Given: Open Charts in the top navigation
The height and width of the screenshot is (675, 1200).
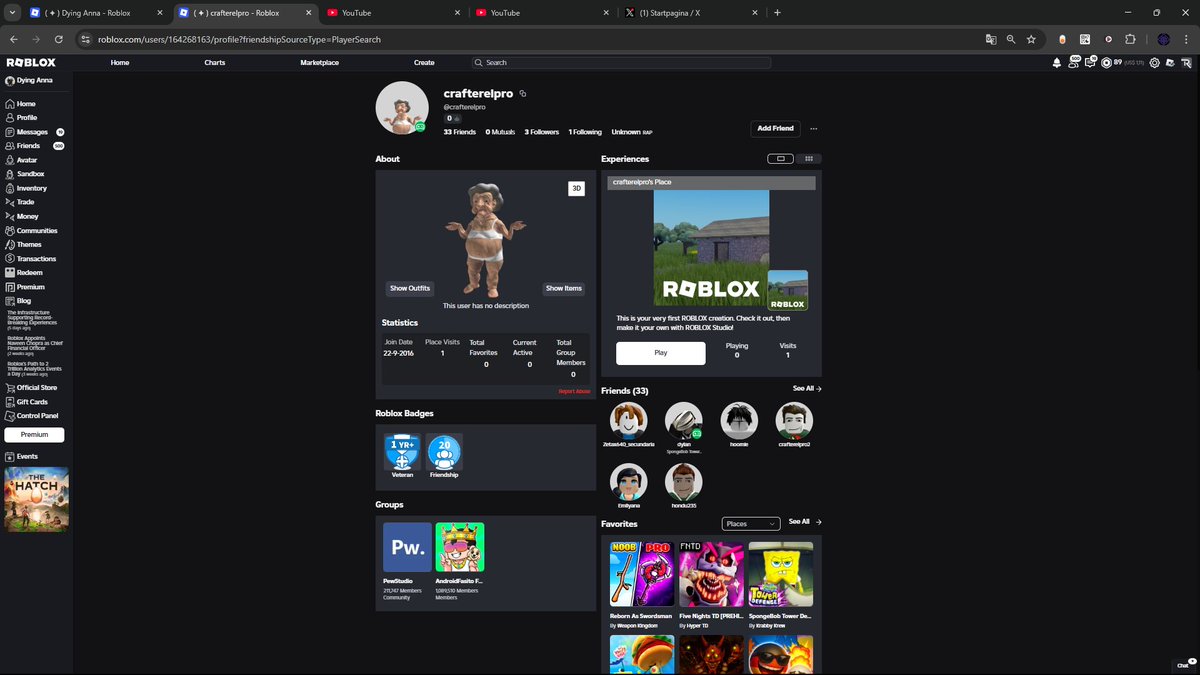Looking at the screenshot, I should click(214, 62).
